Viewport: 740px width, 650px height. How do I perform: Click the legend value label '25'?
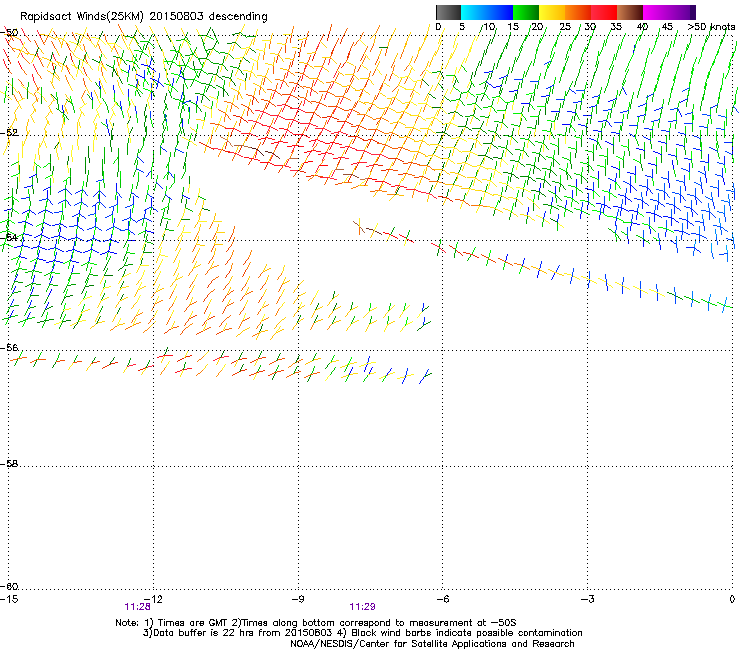(x=565, y=27)
